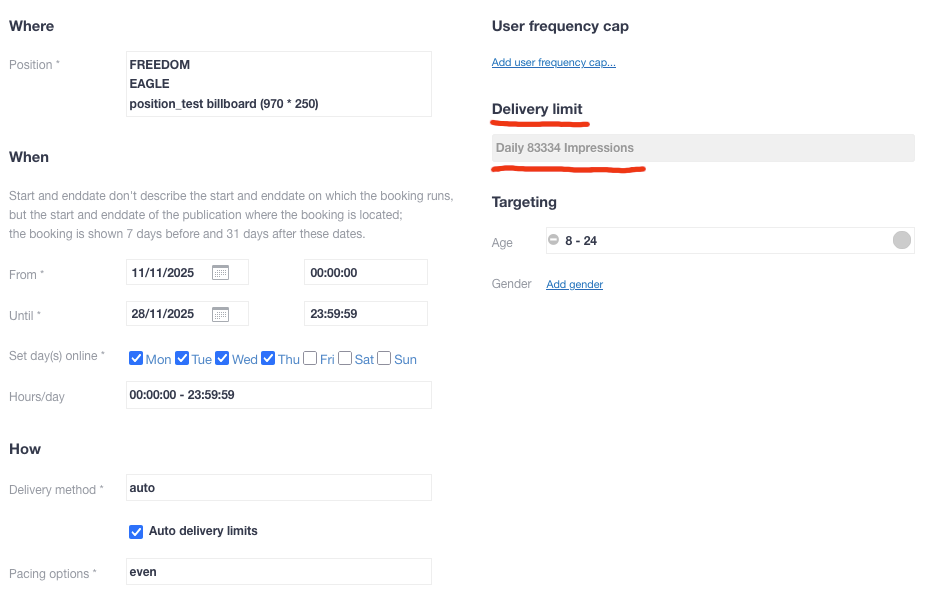This screenshot has width=940, height=593.
Task: Open the Delivery method dropdown
Action: point(279,488)
